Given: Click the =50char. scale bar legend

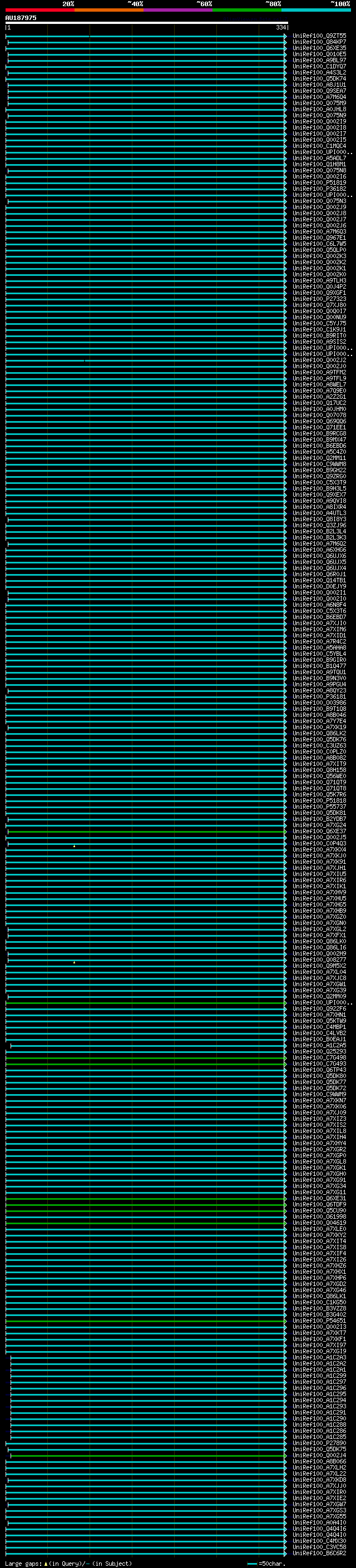Looking at the screenshot, I should tap(266, 1563).
